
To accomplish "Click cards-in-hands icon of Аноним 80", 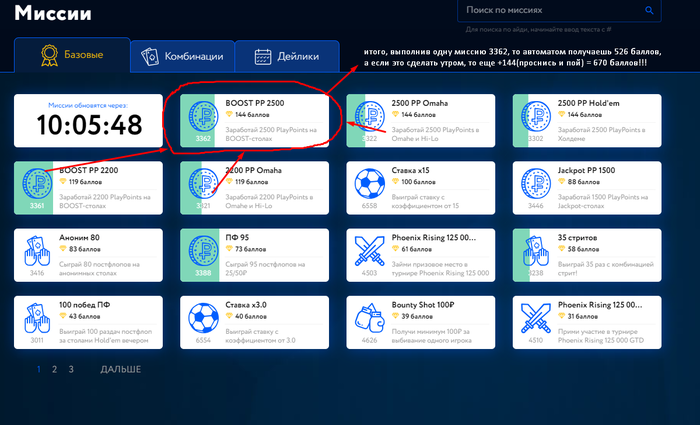I will coord(37,251).
